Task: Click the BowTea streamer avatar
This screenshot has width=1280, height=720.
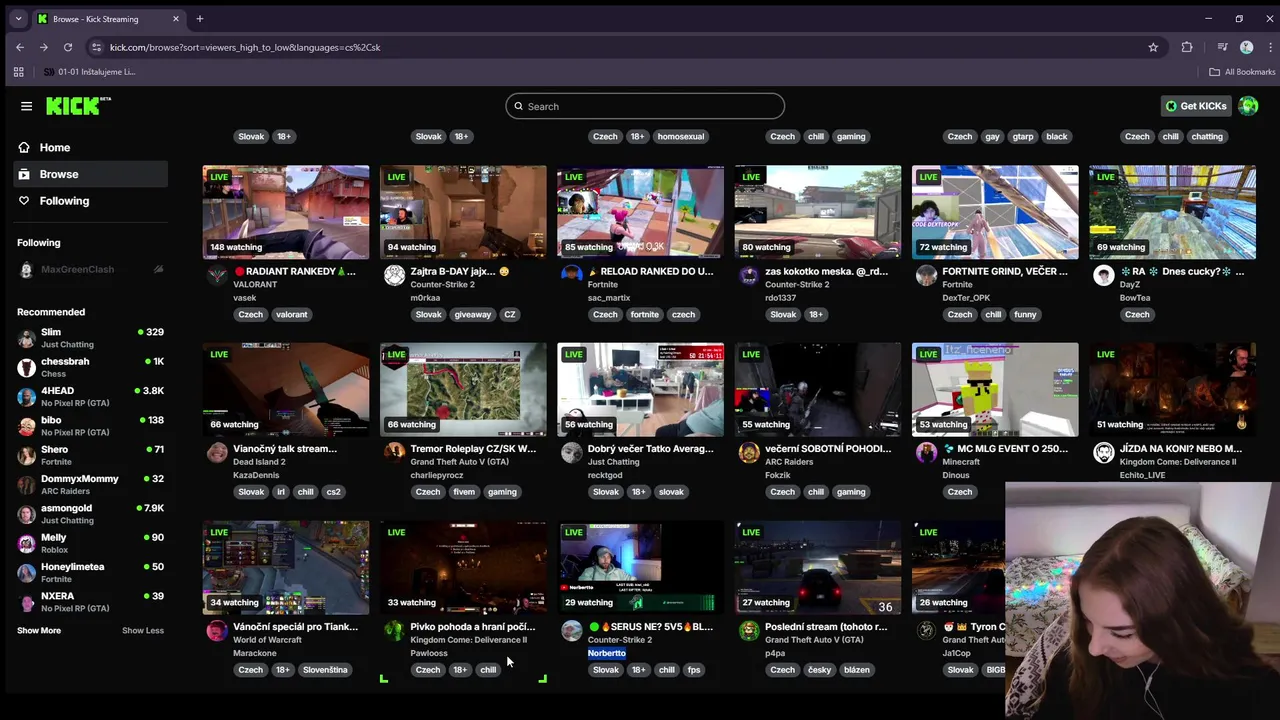Action: tap(1103, 276)
